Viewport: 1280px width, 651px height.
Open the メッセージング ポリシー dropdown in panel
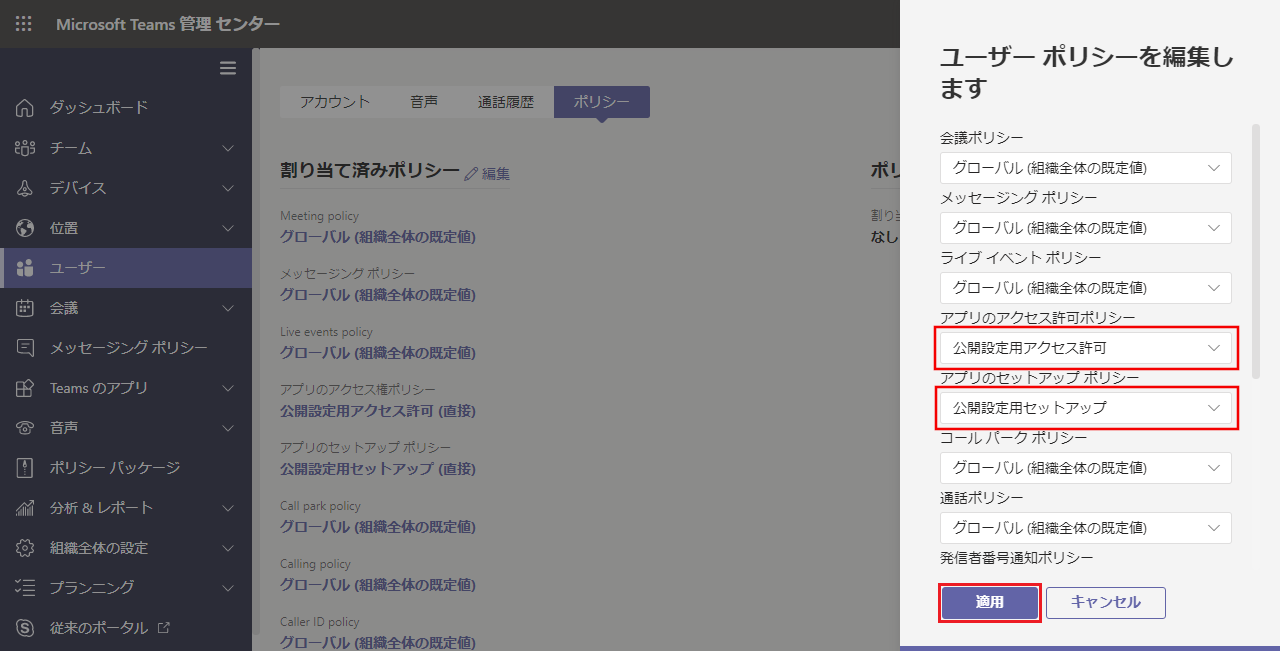tap(1085, 228)
